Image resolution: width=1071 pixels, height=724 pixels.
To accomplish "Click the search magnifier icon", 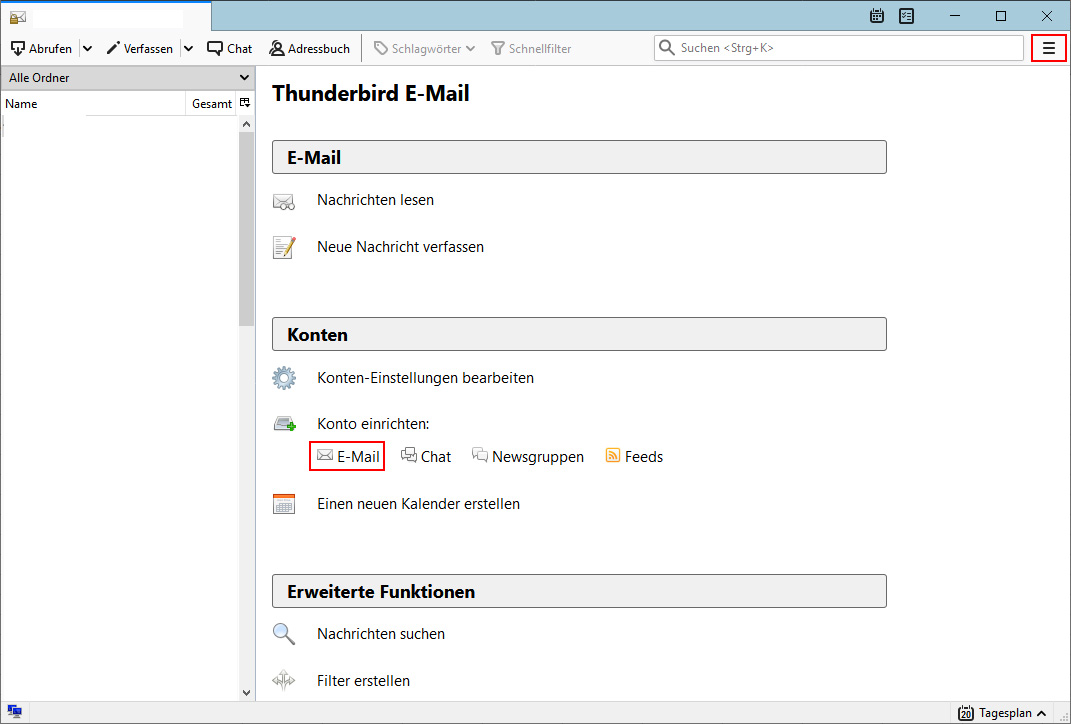I will click(667, 48).
